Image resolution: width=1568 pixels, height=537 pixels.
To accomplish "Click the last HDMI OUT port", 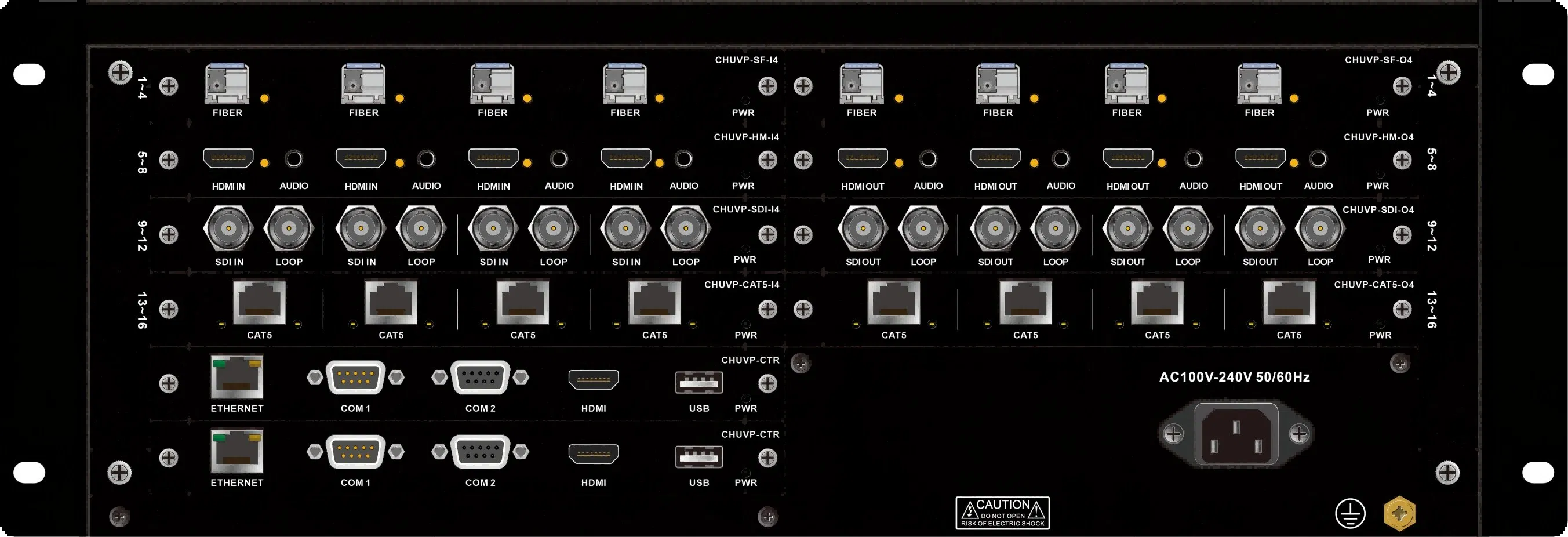I will (1260, 158).
